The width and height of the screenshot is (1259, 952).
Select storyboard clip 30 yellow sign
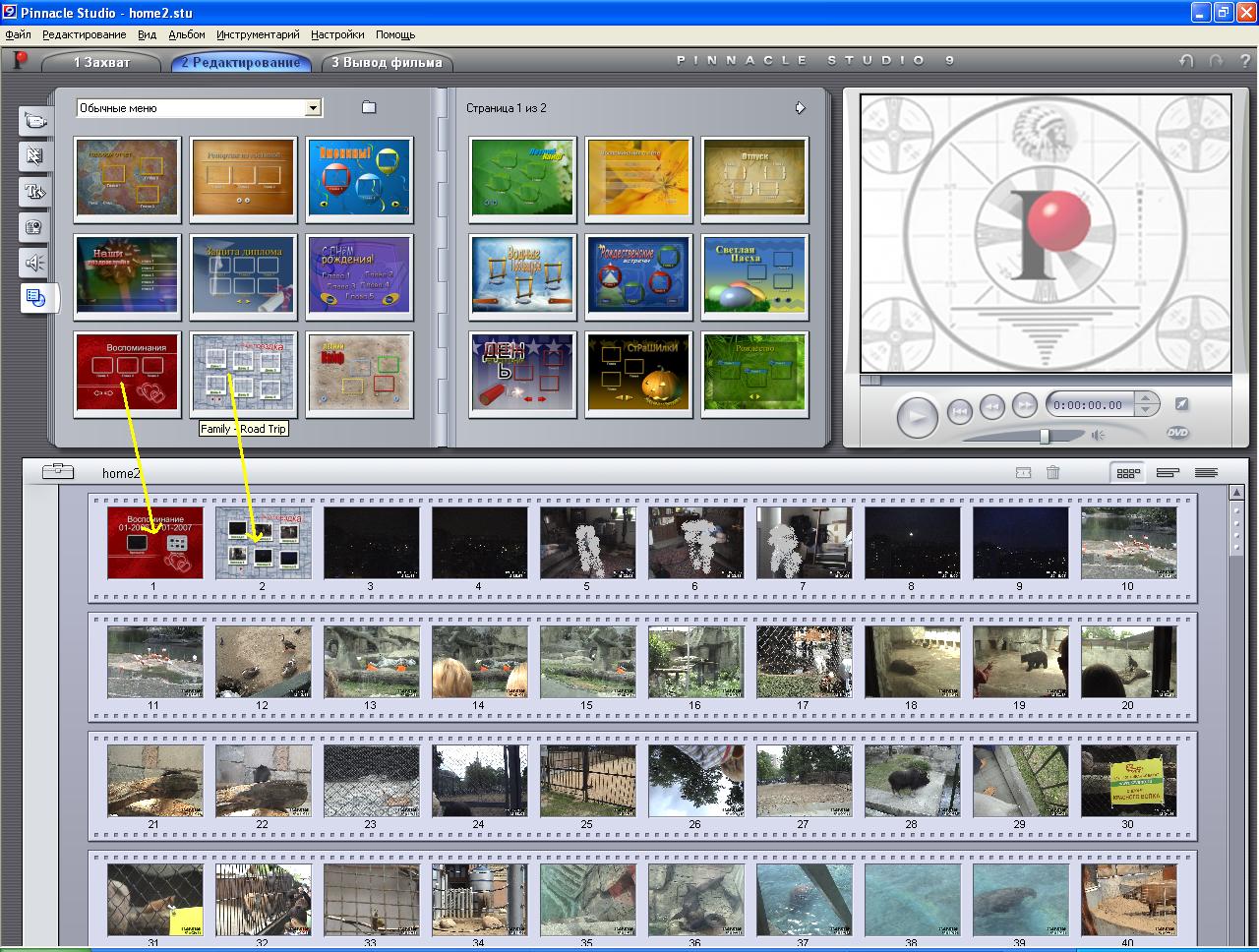pyautogui.click(x=1128, y=781)
